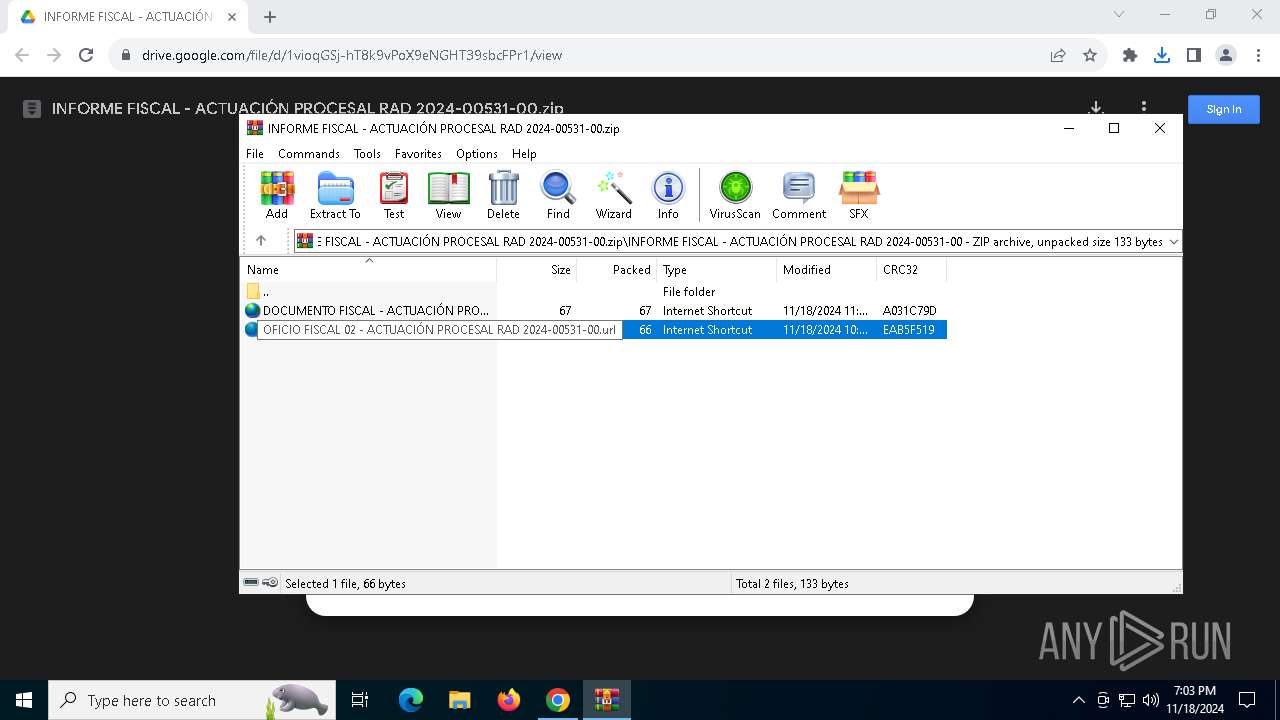Click the Sign In button in Google Drive

click(x=1224, y=109)
